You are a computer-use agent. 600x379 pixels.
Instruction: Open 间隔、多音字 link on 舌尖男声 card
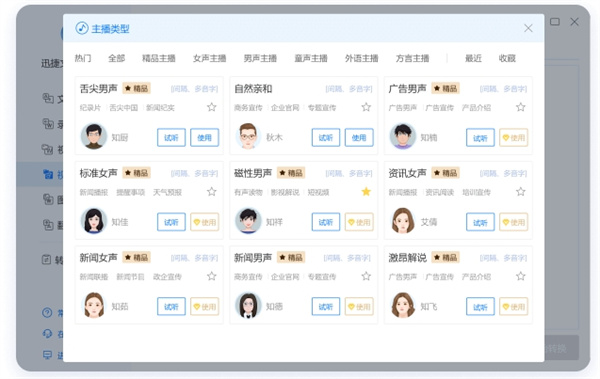click(194, 89)
